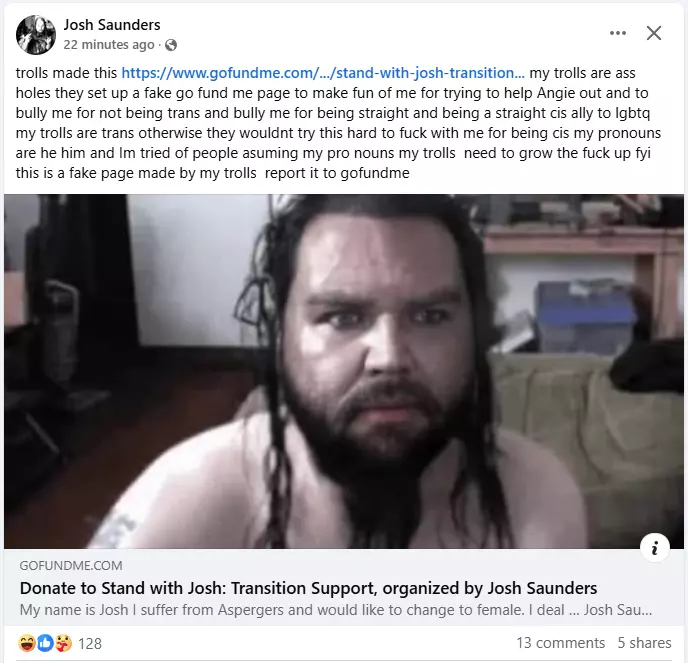Click the 'report it to gofundme' line of post
Image resolution: width=688 pixels, height=663 pixels.
click(x=337, y=173)
